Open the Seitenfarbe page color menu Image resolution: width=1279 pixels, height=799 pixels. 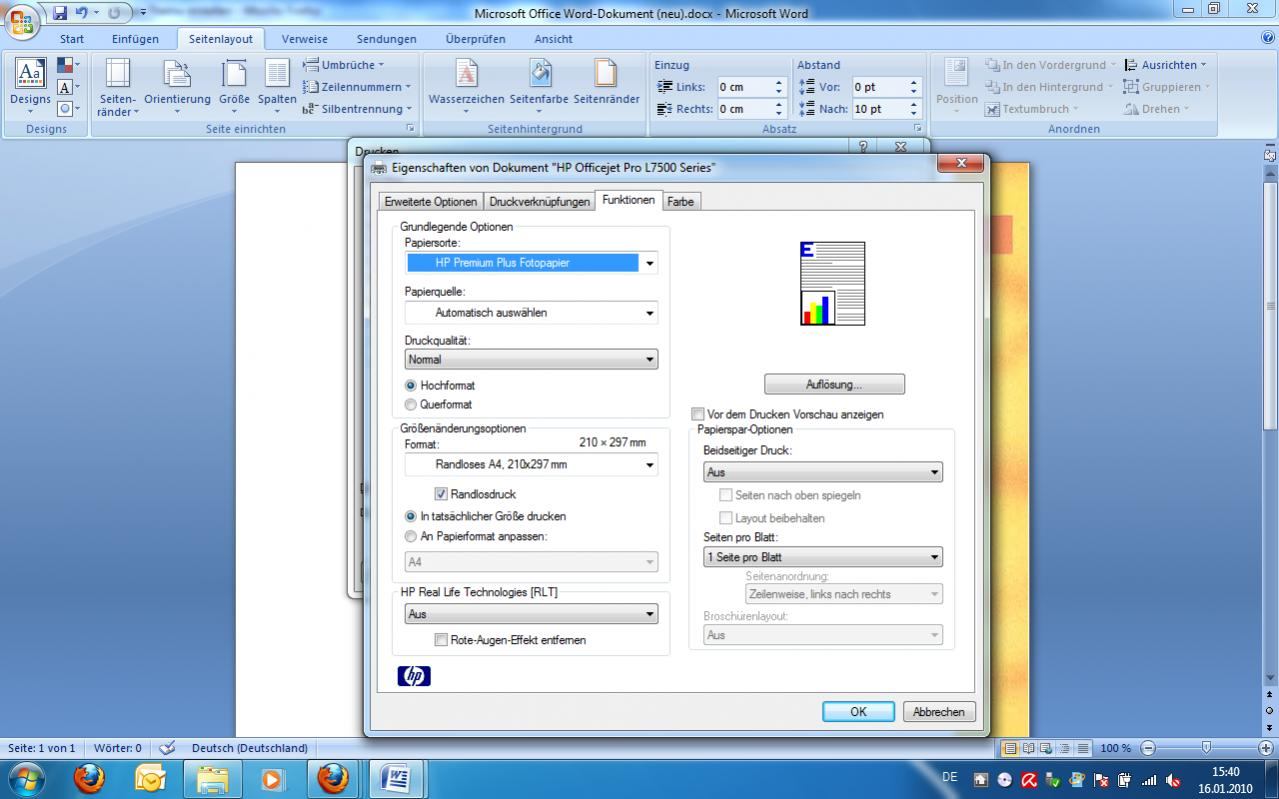pos(539,86)
